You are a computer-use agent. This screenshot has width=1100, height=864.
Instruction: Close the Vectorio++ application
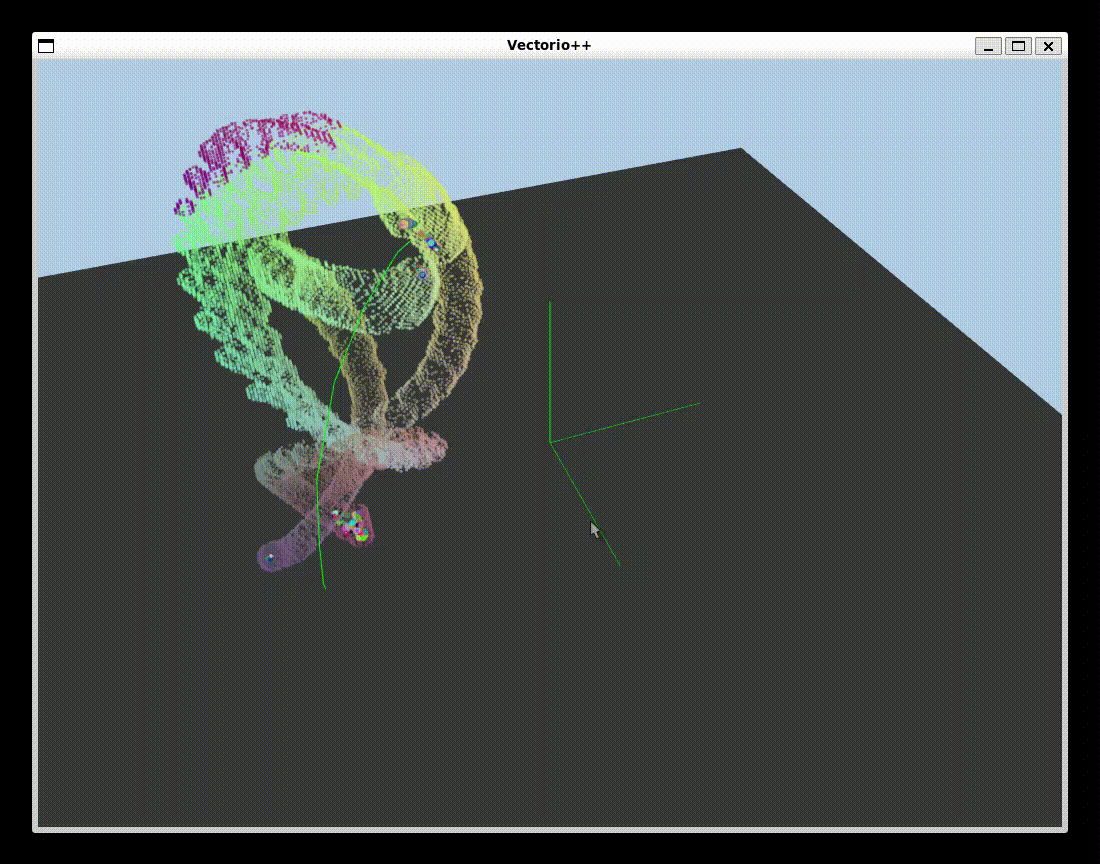1048,46
